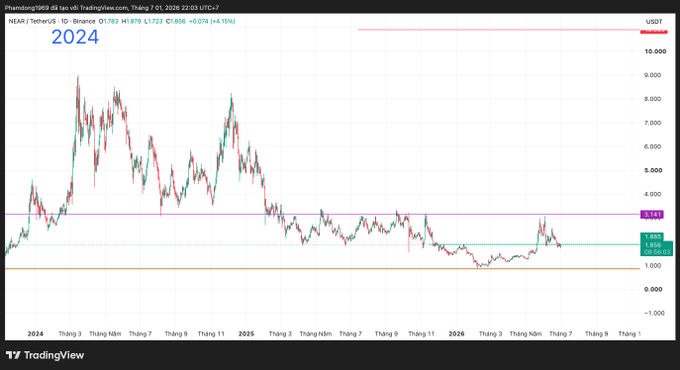This screenshot has width=680, height=370.
Task: Click the 5.000 price axis label
Action: coord(653,170)
